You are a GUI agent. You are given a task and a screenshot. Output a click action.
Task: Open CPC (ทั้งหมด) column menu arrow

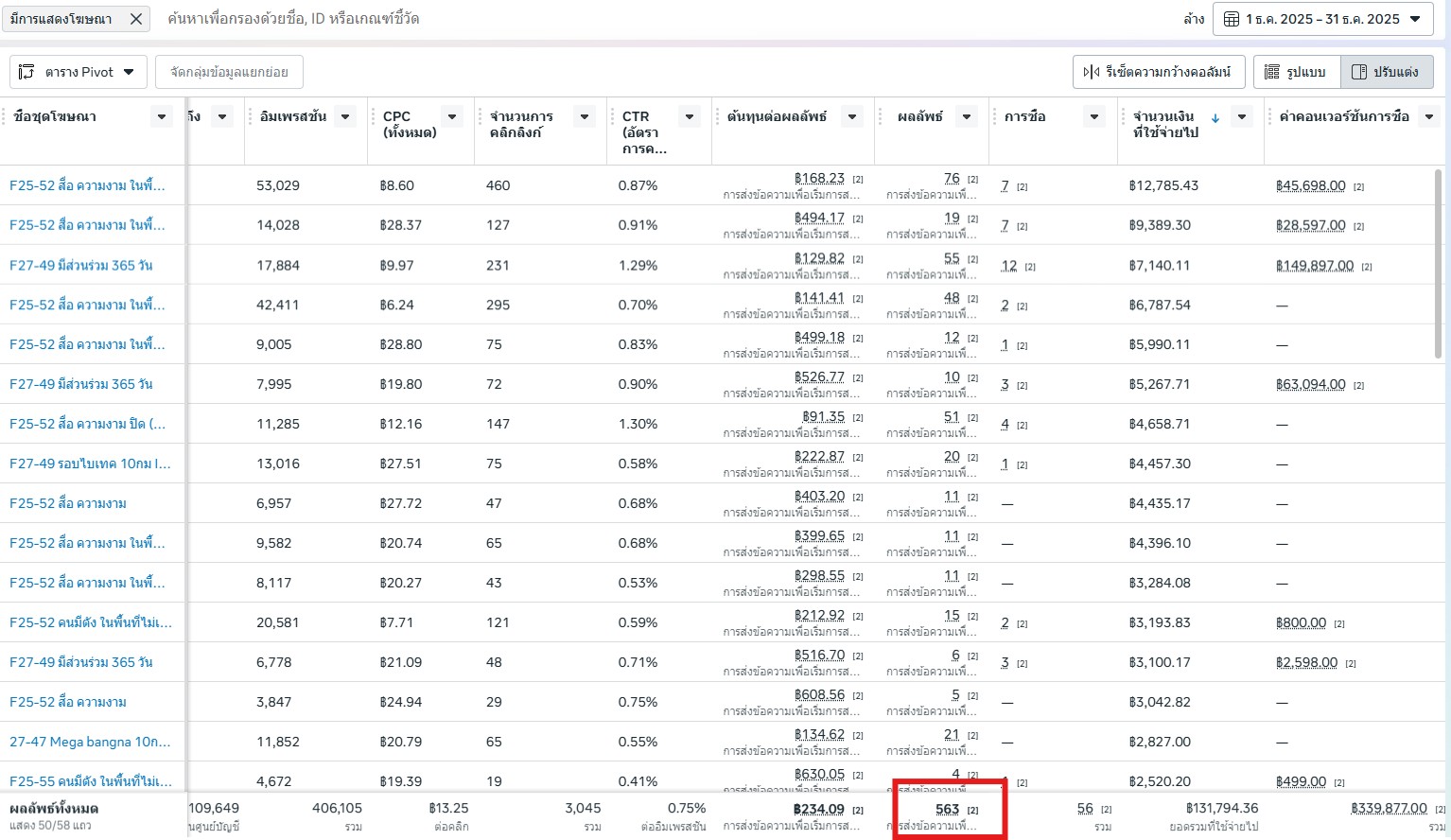pyautogui.click(x=452, y=116)
